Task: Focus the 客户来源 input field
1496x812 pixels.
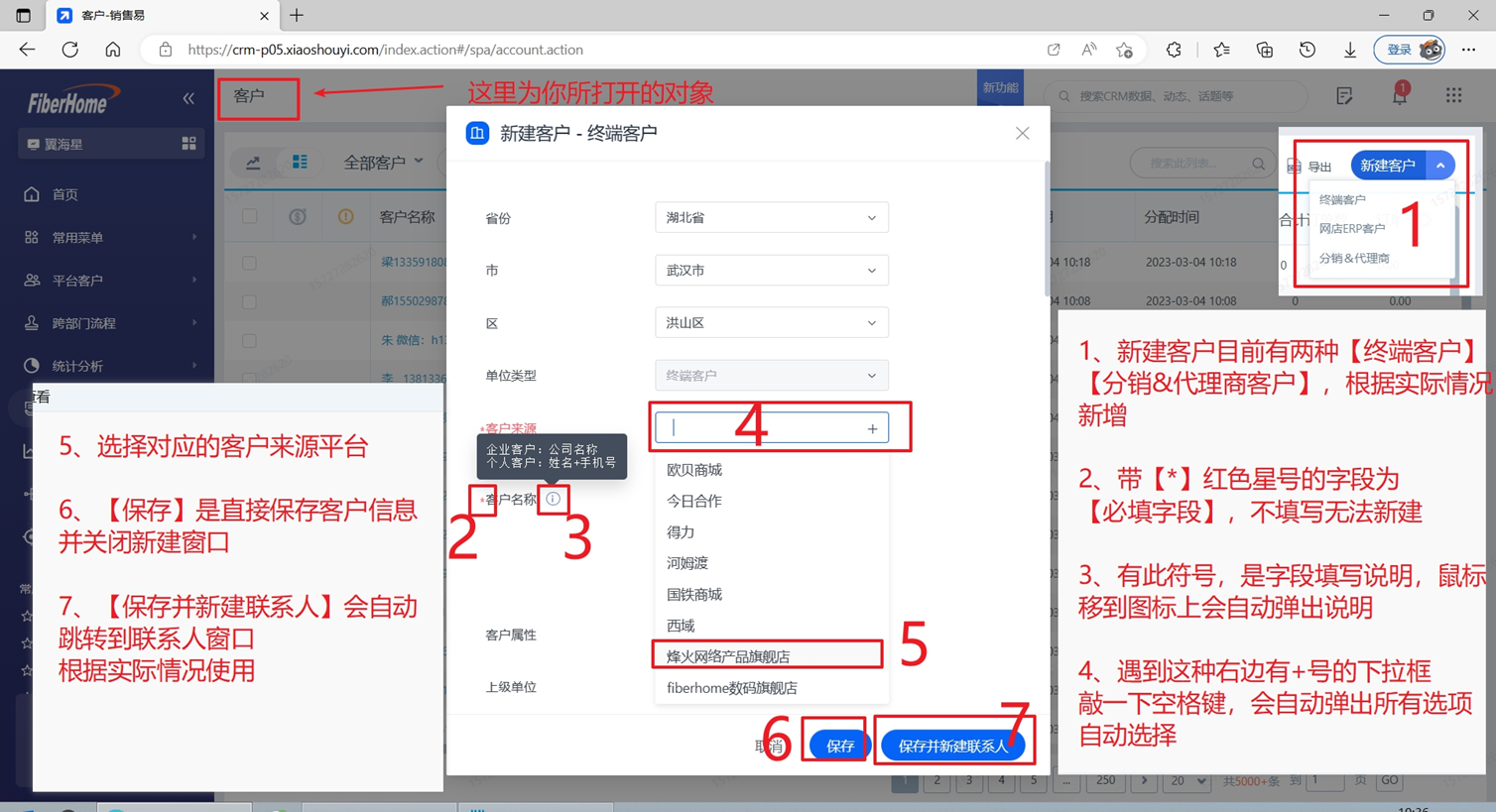Action: [771, 428]
